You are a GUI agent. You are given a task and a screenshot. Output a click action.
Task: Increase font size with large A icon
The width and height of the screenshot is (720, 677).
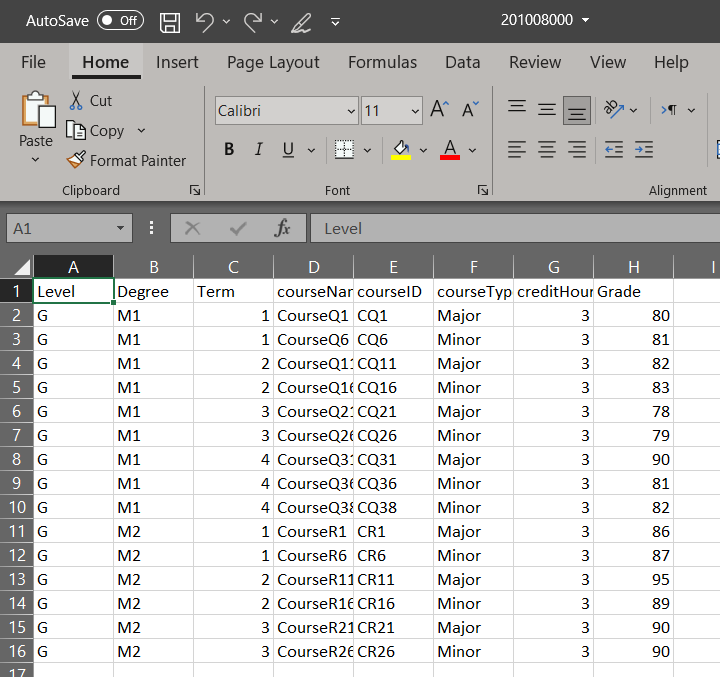tap(439, 110)
